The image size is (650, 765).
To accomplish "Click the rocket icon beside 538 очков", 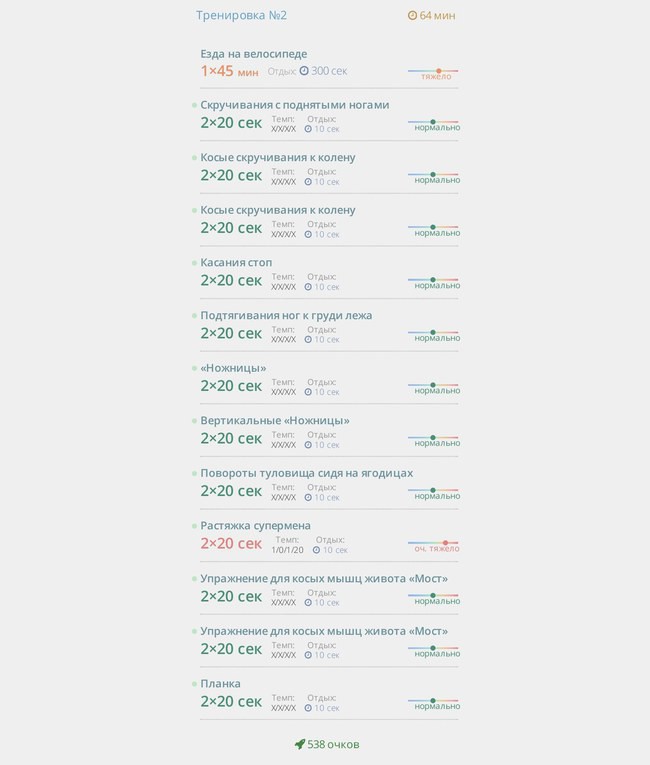I will [x=300, y=744].
